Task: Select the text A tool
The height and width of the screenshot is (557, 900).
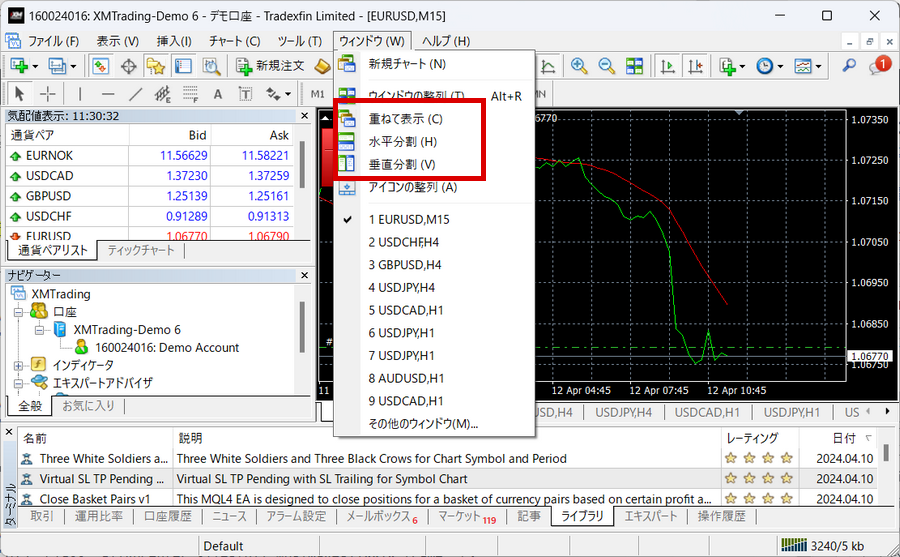Action: tap(218, 94)
